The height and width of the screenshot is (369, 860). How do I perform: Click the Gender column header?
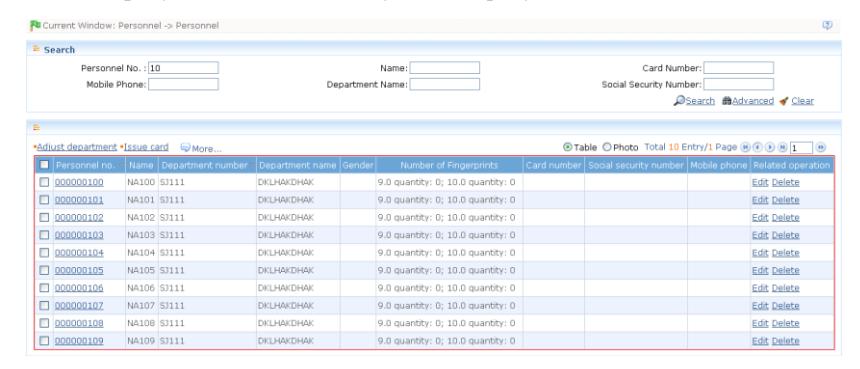pyautogui.click(x=358, y=165)
